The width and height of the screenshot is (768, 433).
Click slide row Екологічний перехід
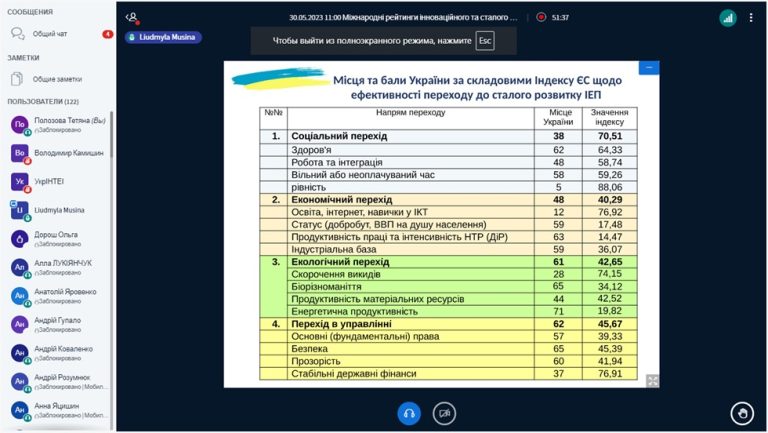point(448,262)
